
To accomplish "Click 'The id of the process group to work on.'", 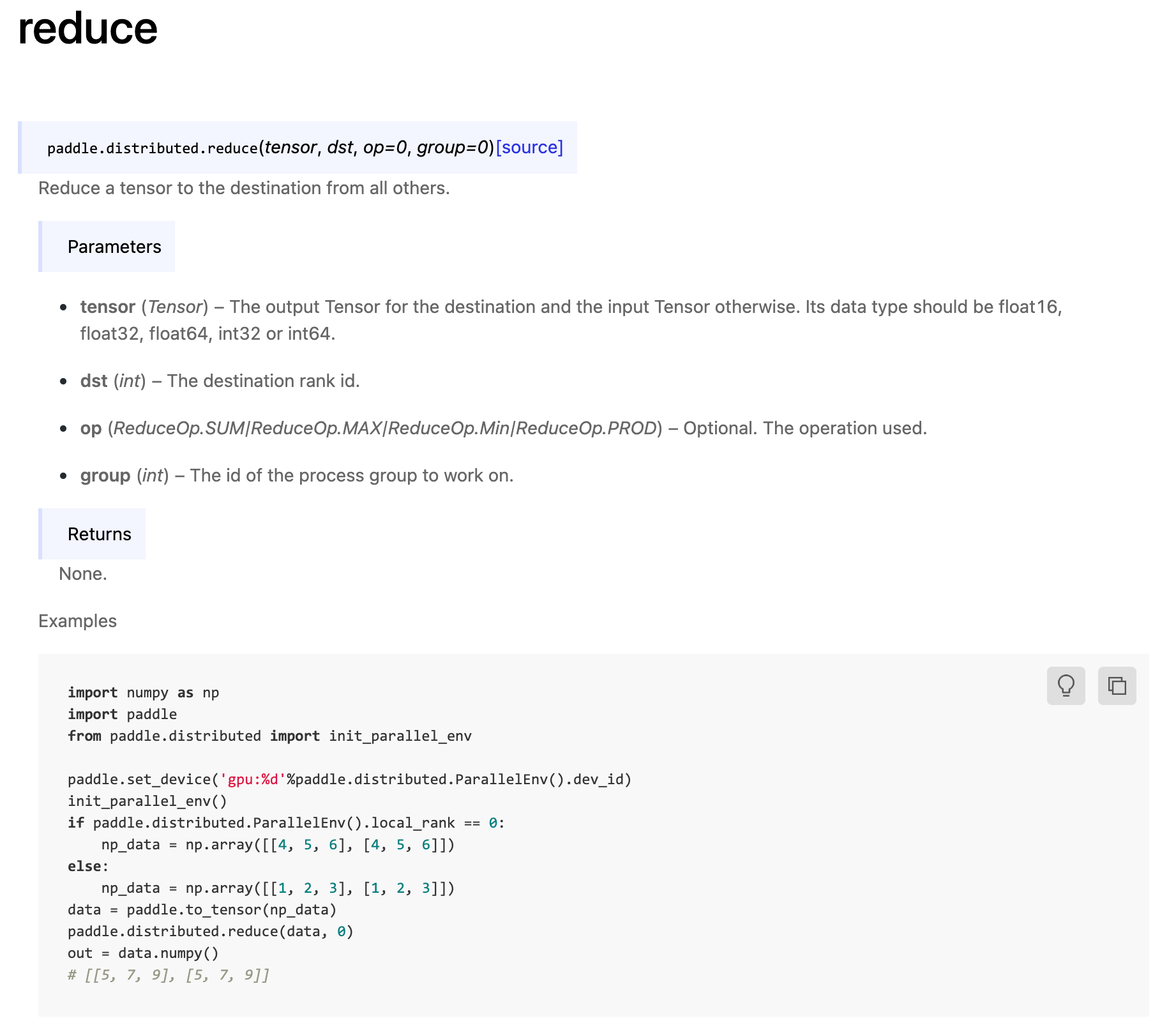I will click(352, 476).
